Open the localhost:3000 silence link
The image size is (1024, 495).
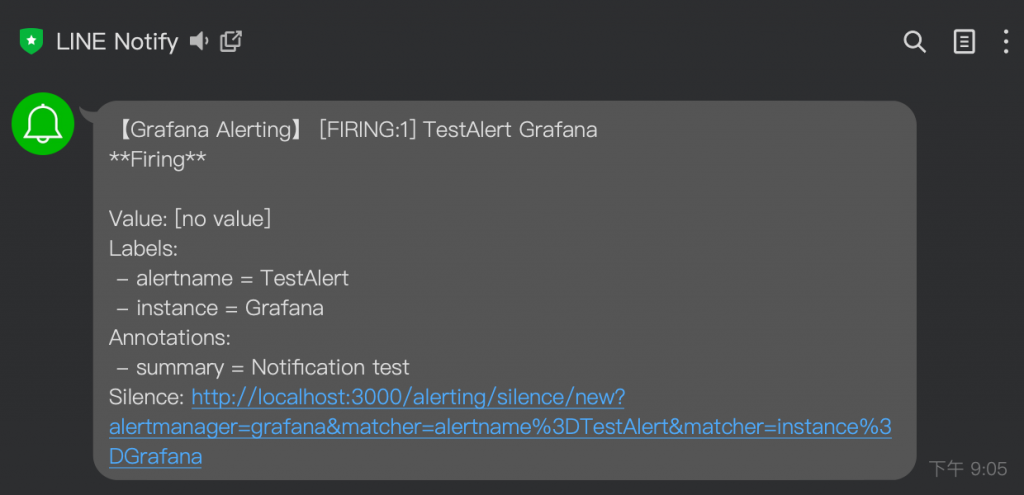[x=408, y=397]
